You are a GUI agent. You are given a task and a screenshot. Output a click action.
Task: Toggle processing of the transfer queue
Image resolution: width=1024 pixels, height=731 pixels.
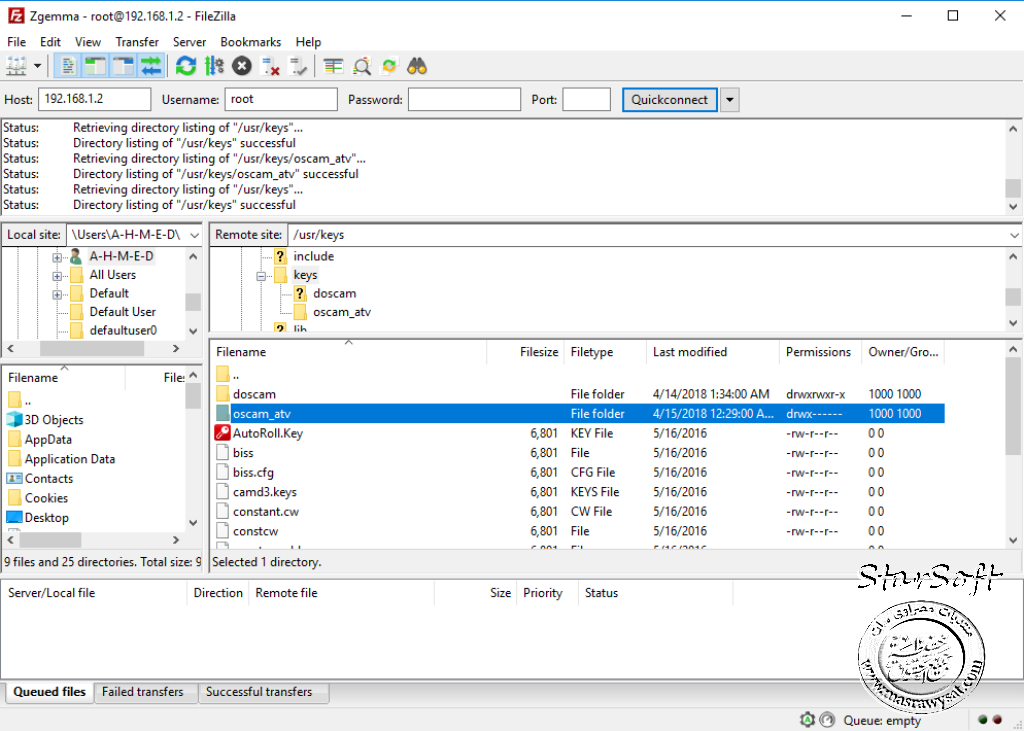click(x=214, y=66)
